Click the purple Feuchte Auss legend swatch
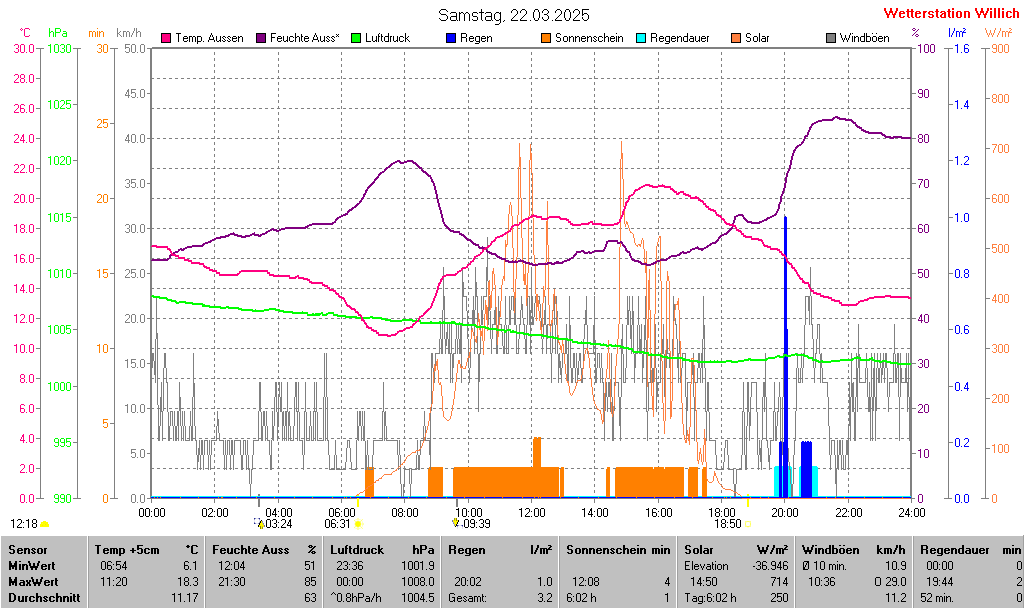 pyautogui.click(x=261, y=38)
